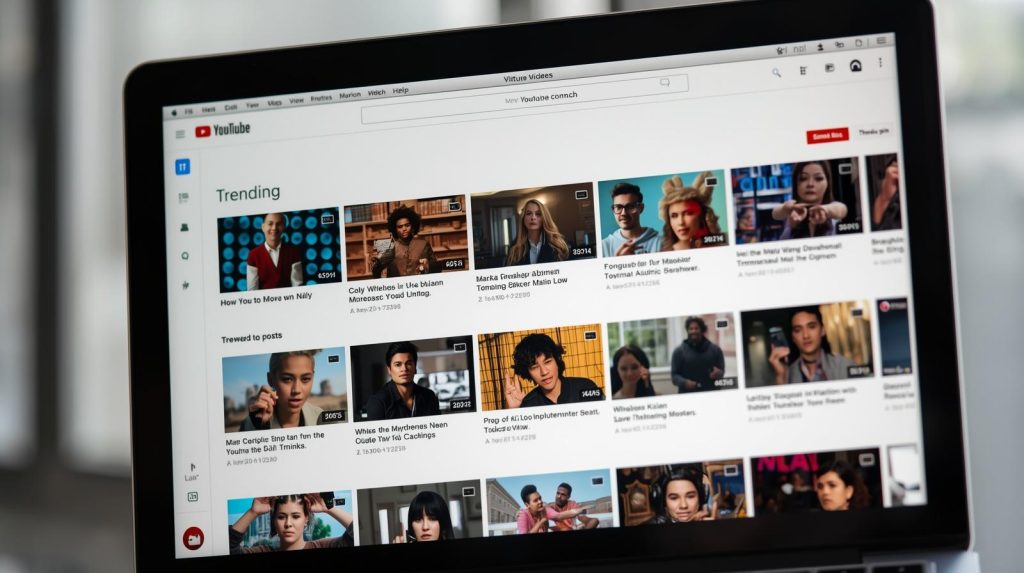
Task: Open the hamburger menu beside YouTube logo
Action: [x=180, y=134]
